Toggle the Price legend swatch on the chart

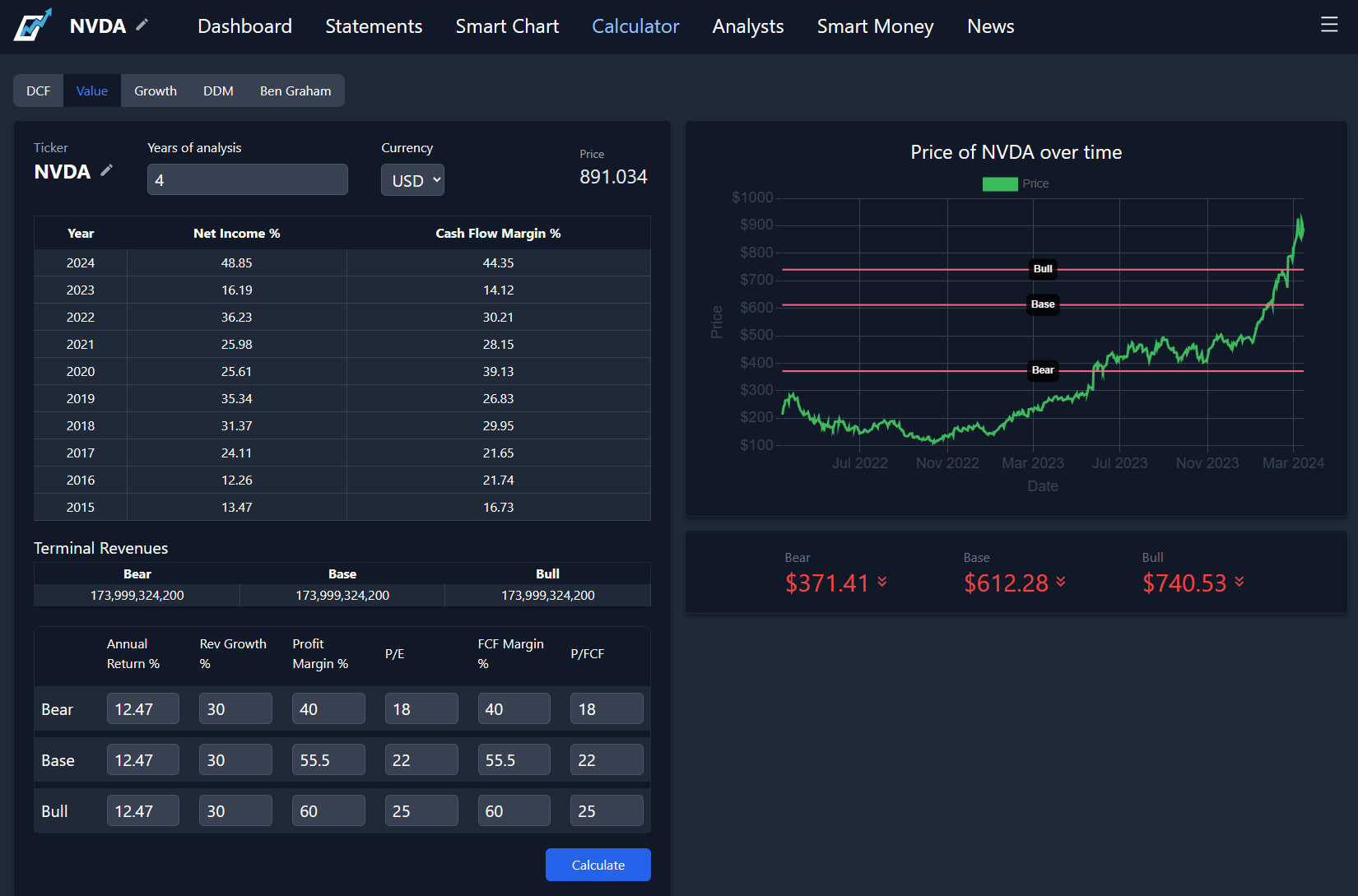(999, 184)
